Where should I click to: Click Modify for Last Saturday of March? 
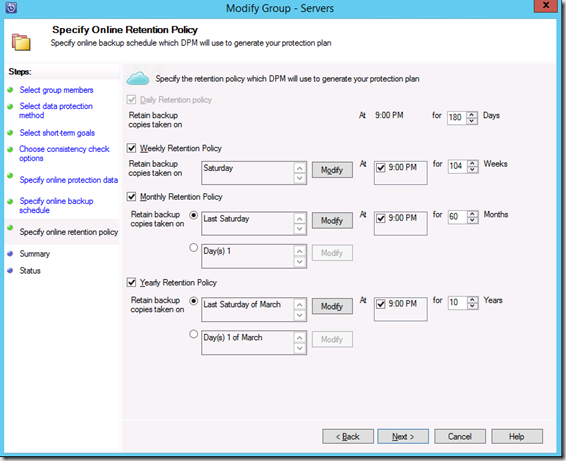tap(332, 306)
